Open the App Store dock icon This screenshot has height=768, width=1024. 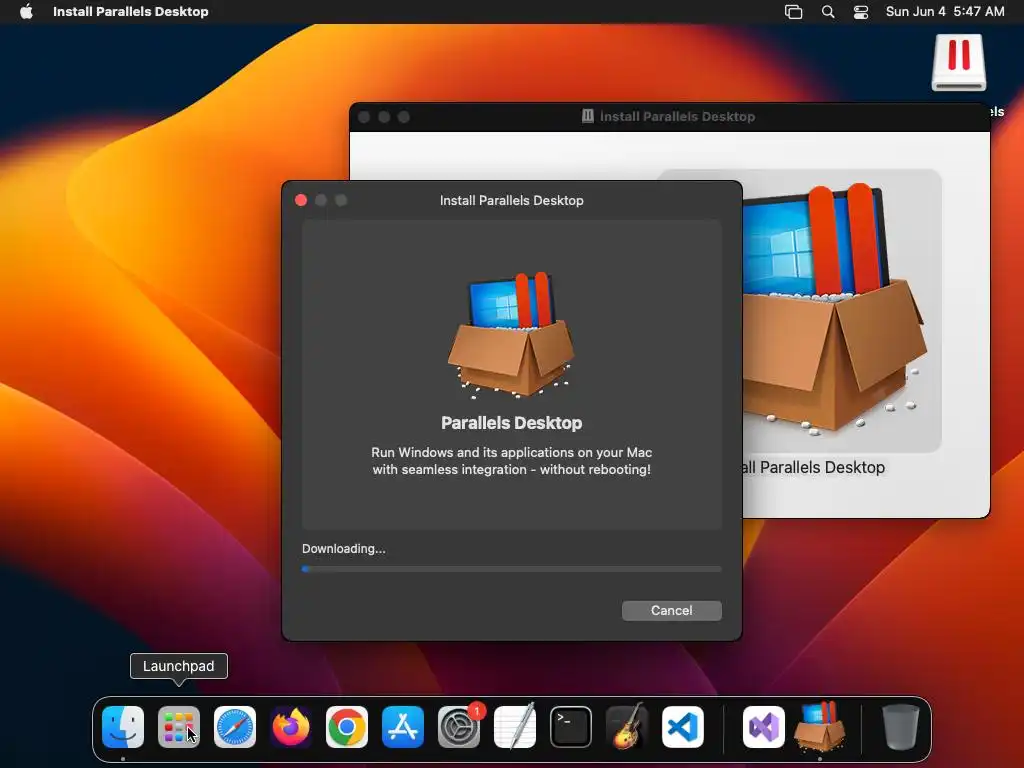click(403, 727)
